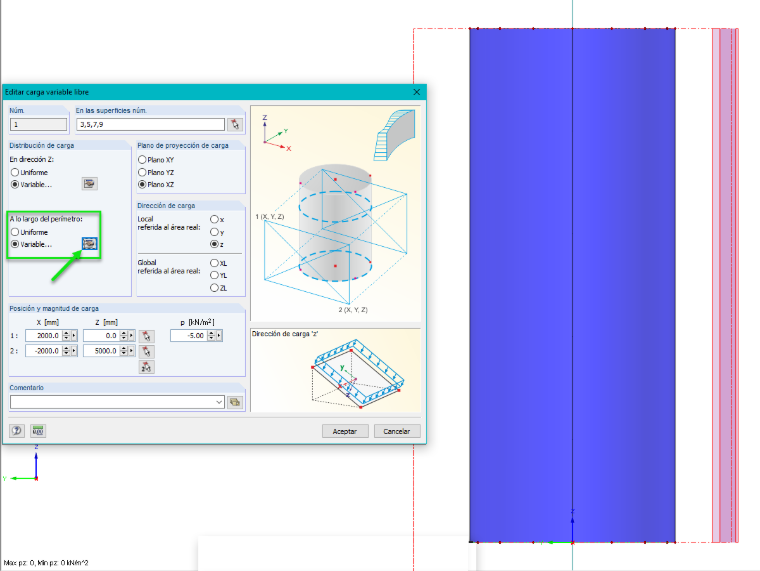This screenshot has height=571, width=760.
Task: Open side arrow menu for Z value 5000.0
Action: [x=131, y=351]
